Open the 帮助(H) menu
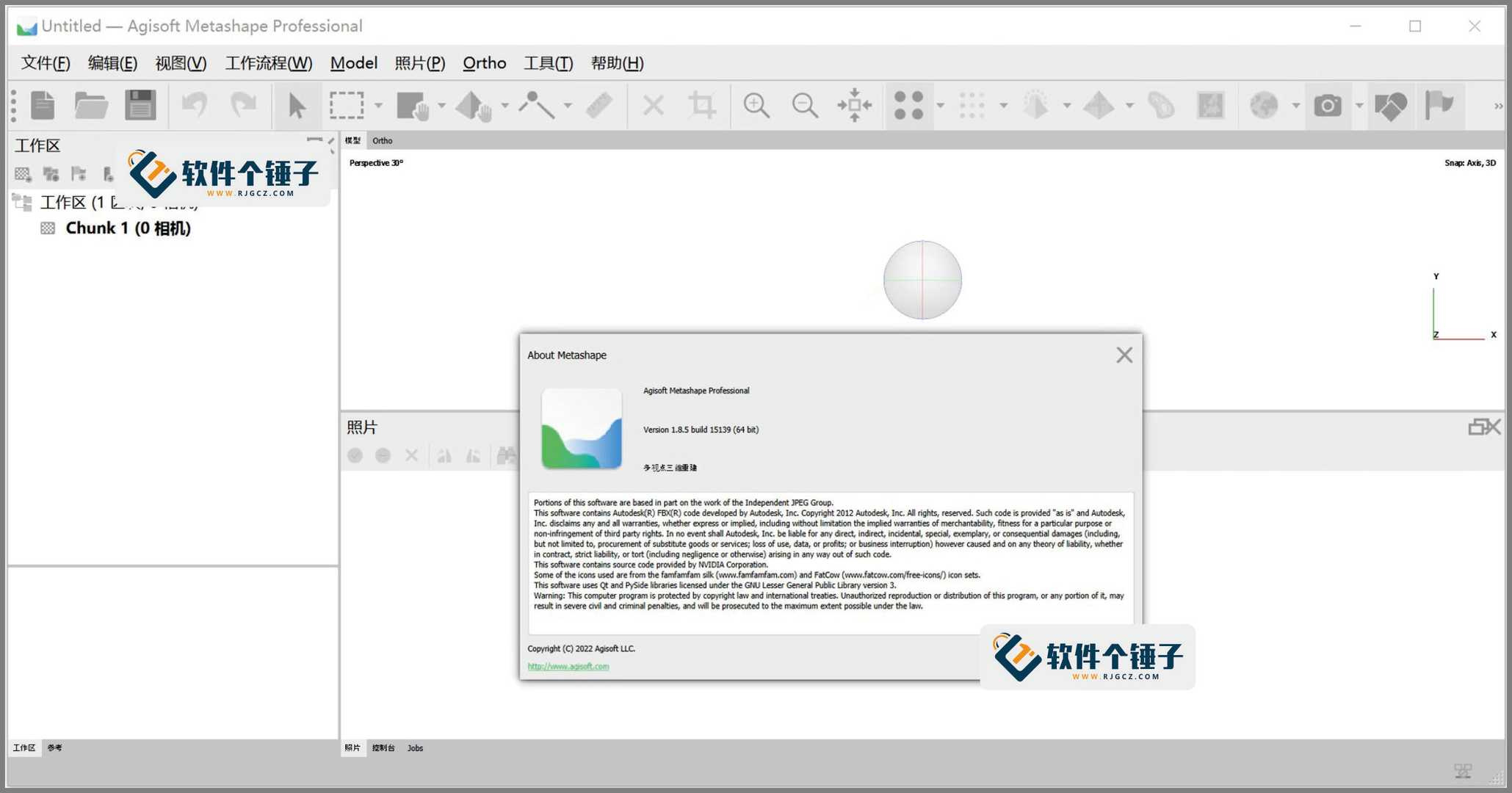Image resolution: width=1512 pixels, height=793 pixels. coord(618,63)
